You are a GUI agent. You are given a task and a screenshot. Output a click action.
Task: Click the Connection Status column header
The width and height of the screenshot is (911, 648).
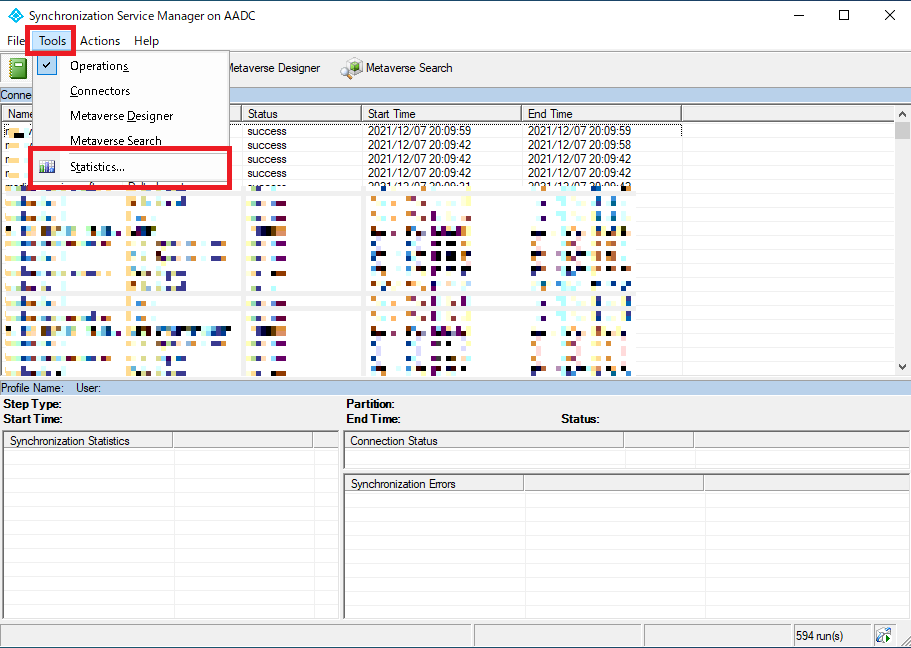[484, 441]
